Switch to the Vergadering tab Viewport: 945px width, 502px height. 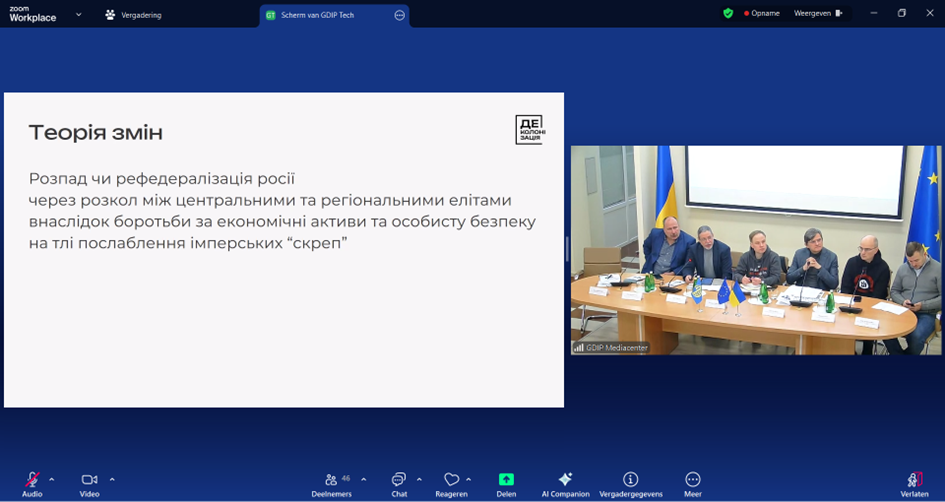[x=133, y=15]
